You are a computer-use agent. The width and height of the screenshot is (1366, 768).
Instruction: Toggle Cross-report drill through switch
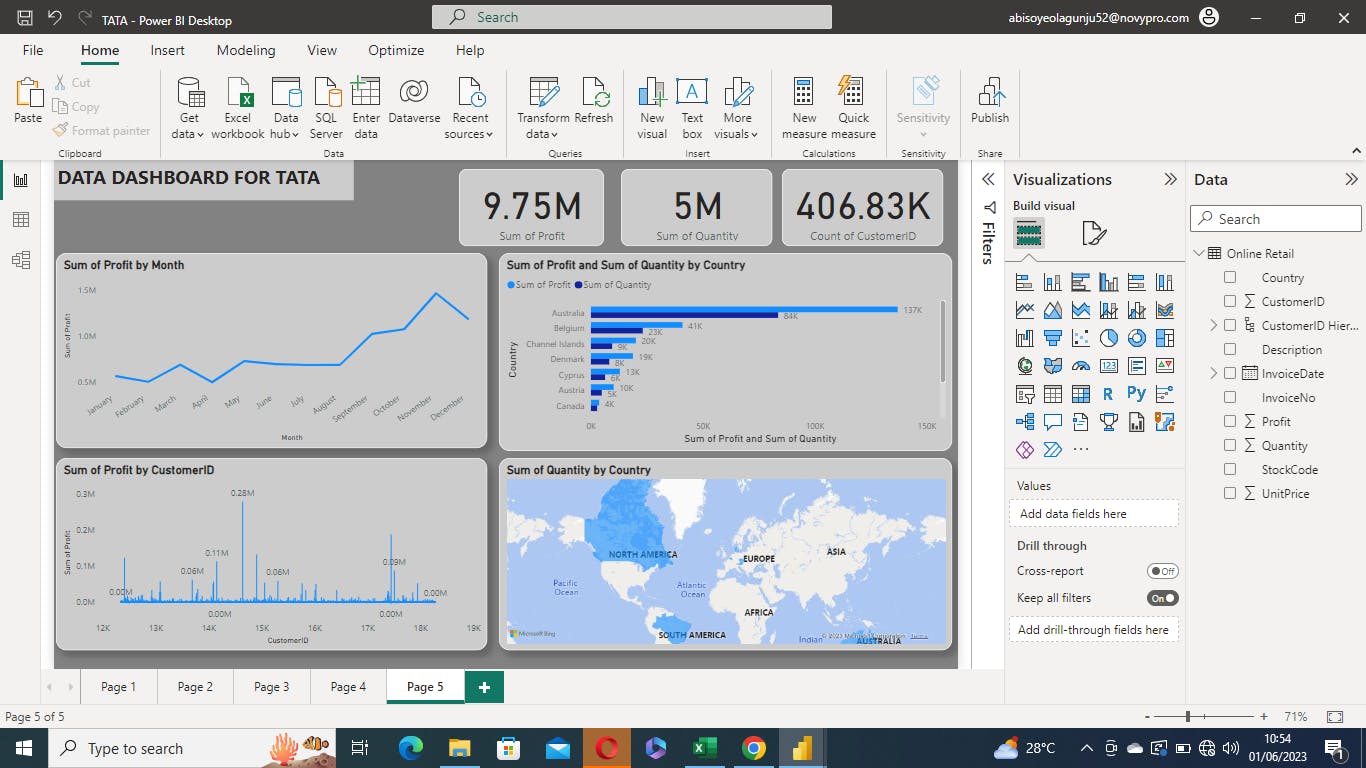point(1163,571)
